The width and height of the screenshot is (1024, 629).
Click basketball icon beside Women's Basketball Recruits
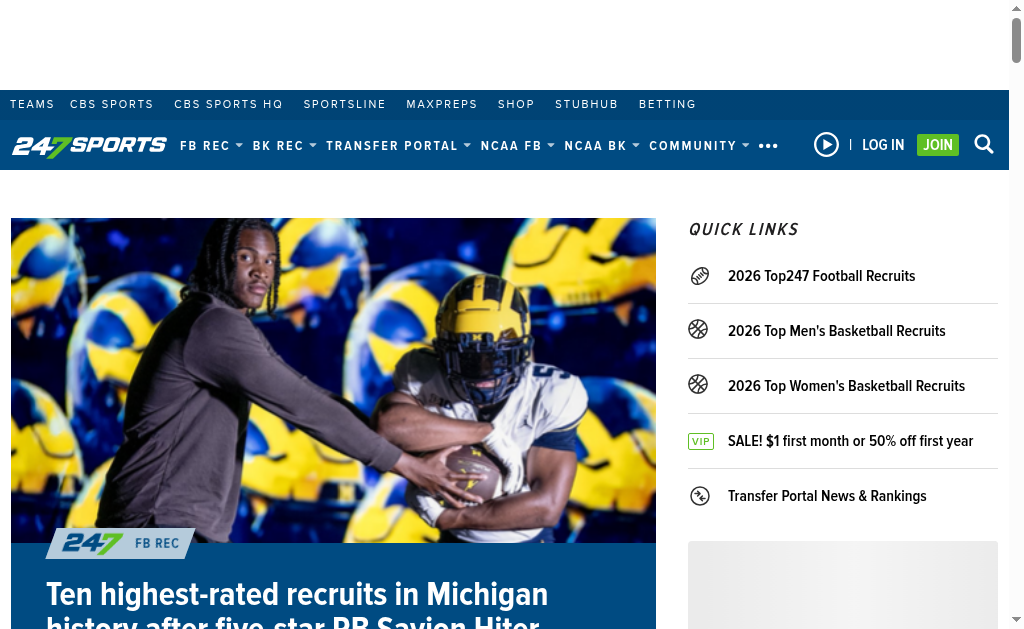pyautogui.click(x=698, y=384)
